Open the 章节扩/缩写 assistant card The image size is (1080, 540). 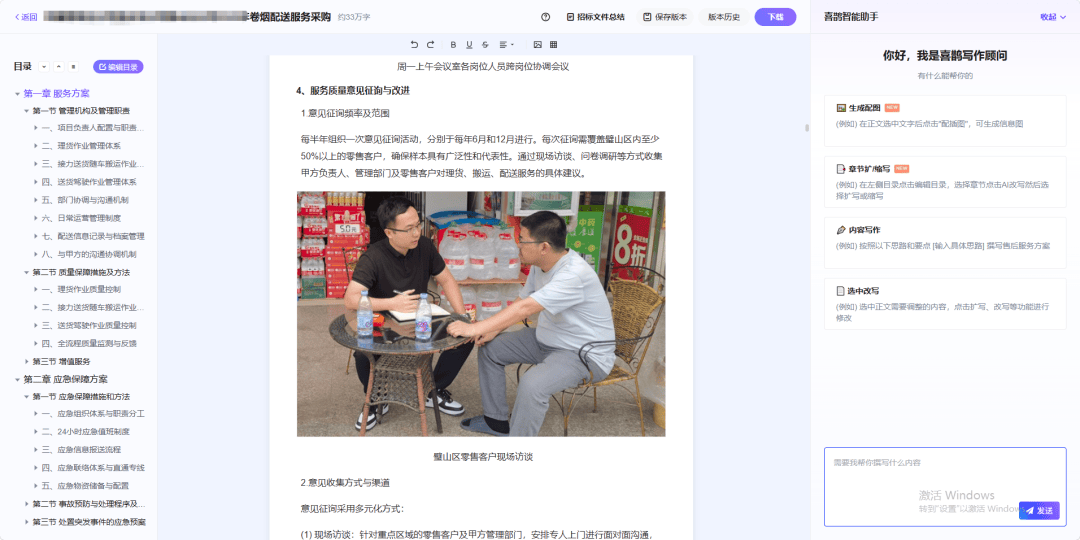(x=945, y=181)
